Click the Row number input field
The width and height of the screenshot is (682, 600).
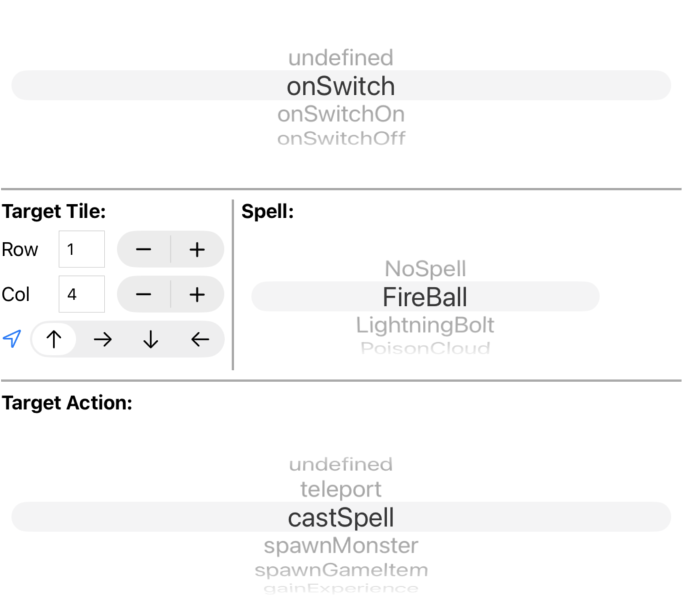(81, 249)
